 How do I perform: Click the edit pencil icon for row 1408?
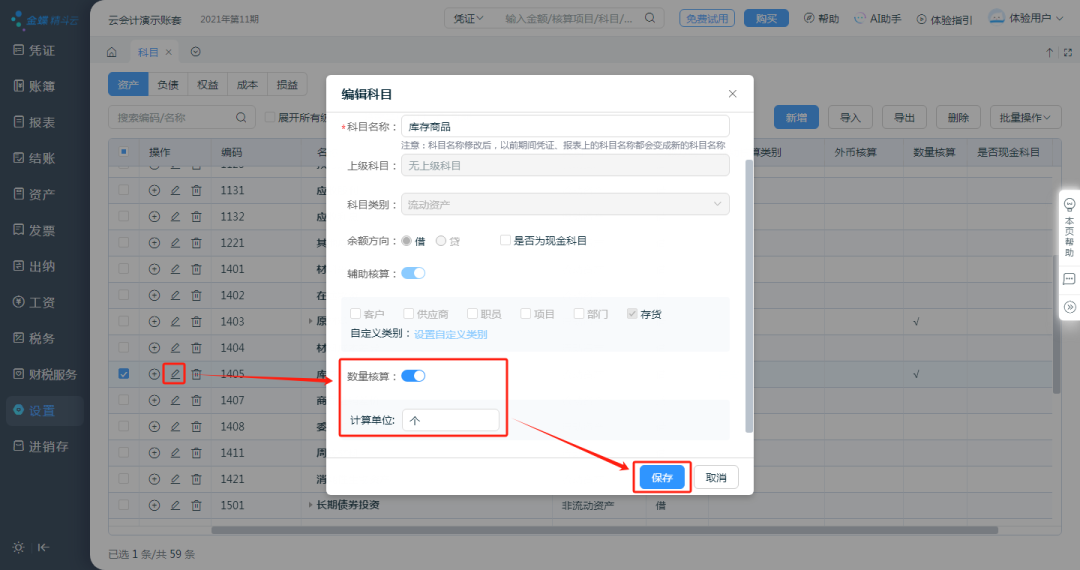pyautogui.click(x=175, y=426)
